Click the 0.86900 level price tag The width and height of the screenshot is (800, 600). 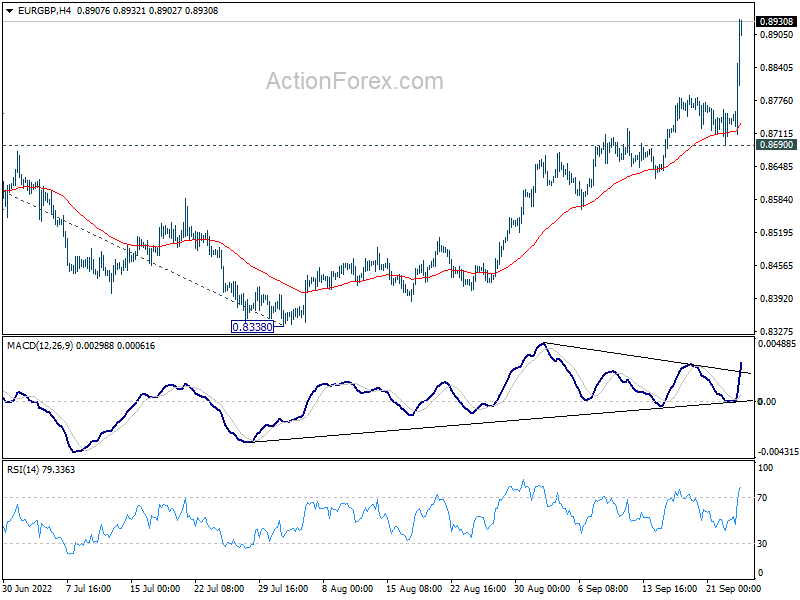click(x=777, y=145)
